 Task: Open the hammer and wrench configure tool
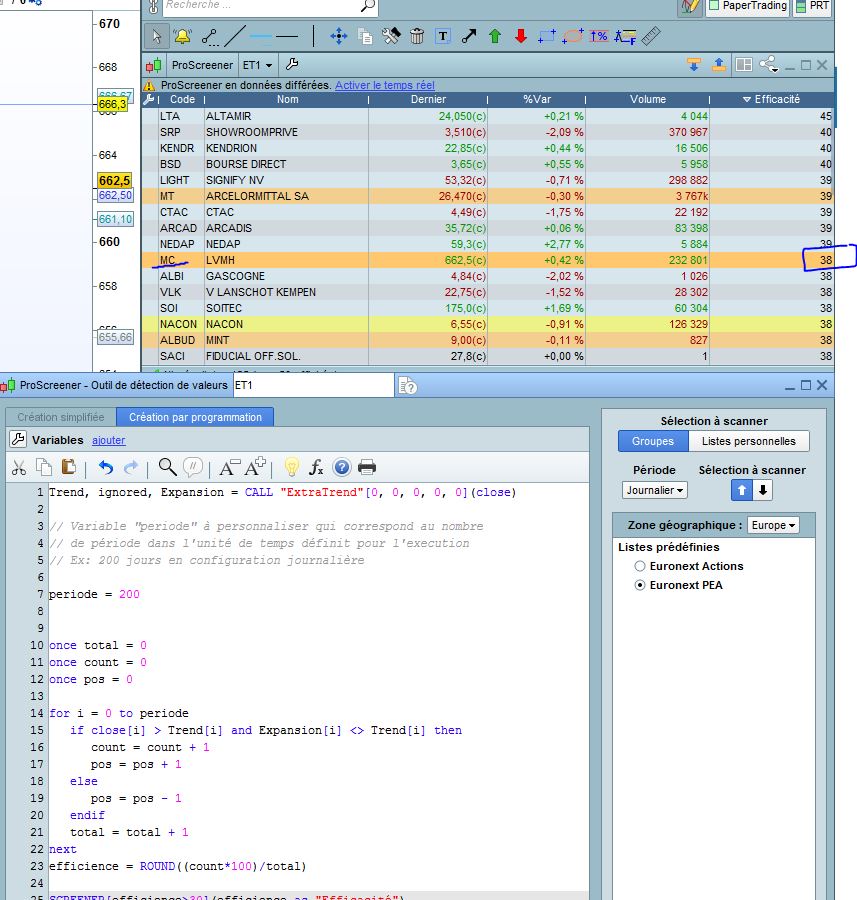coord(391,37)
